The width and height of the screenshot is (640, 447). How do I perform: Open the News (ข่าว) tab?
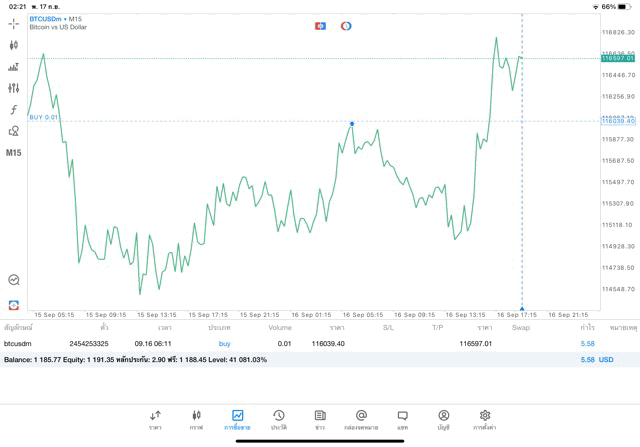pos(319,419)
